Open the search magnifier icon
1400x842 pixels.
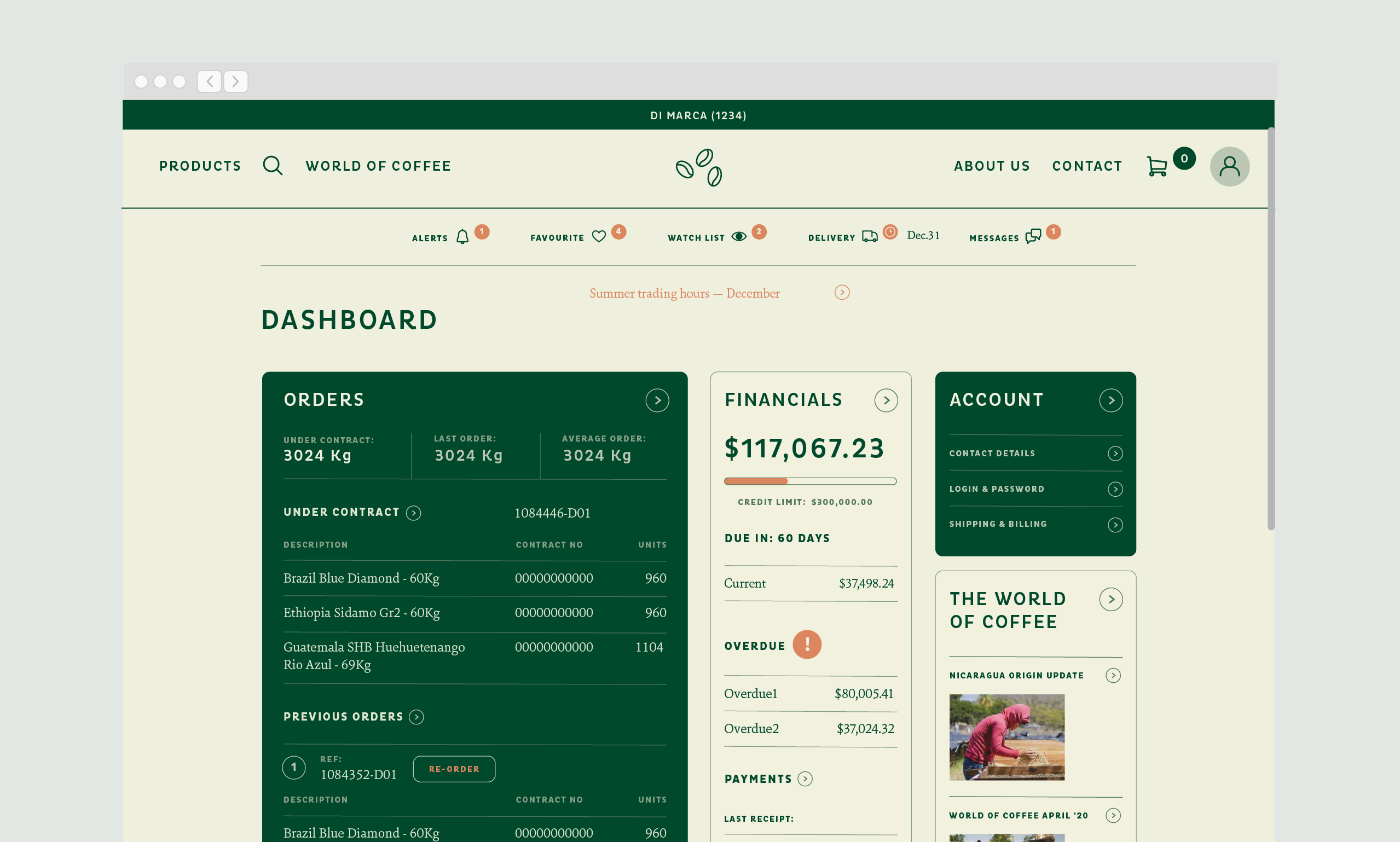coord(273,166)
